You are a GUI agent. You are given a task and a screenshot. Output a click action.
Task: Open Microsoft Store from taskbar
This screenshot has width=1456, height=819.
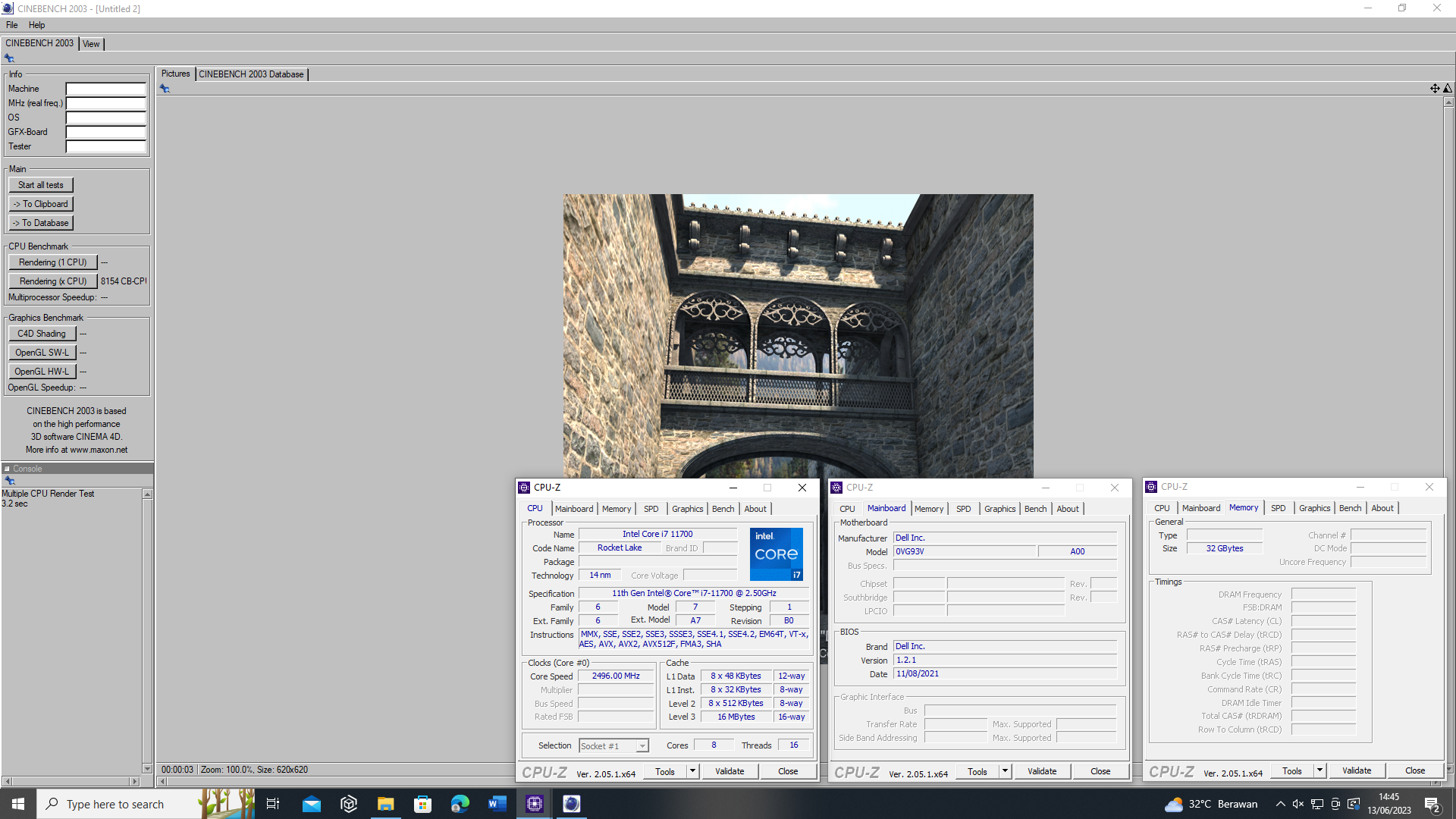[x=422, y=804]
